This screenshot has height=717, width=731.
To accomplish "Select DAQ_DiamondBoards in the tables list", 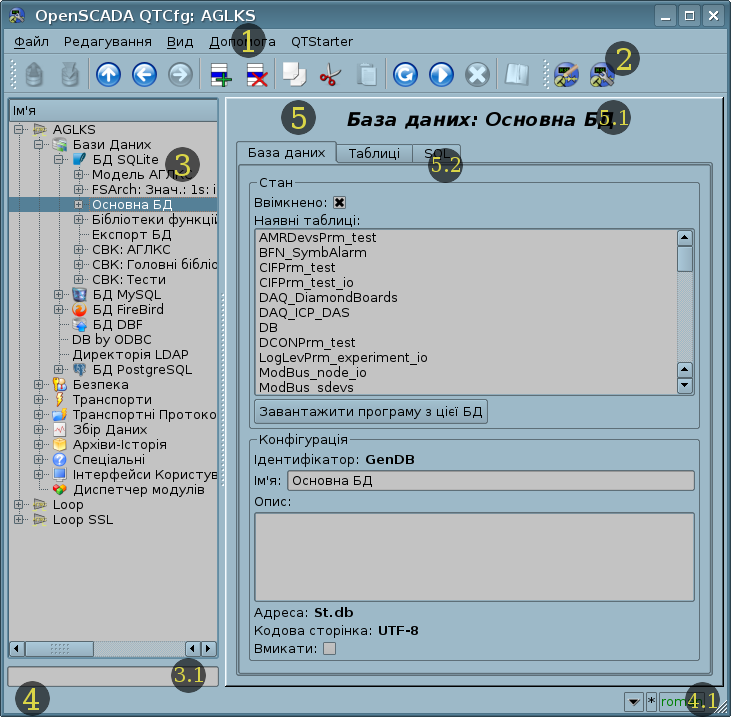I will (328, 297).
